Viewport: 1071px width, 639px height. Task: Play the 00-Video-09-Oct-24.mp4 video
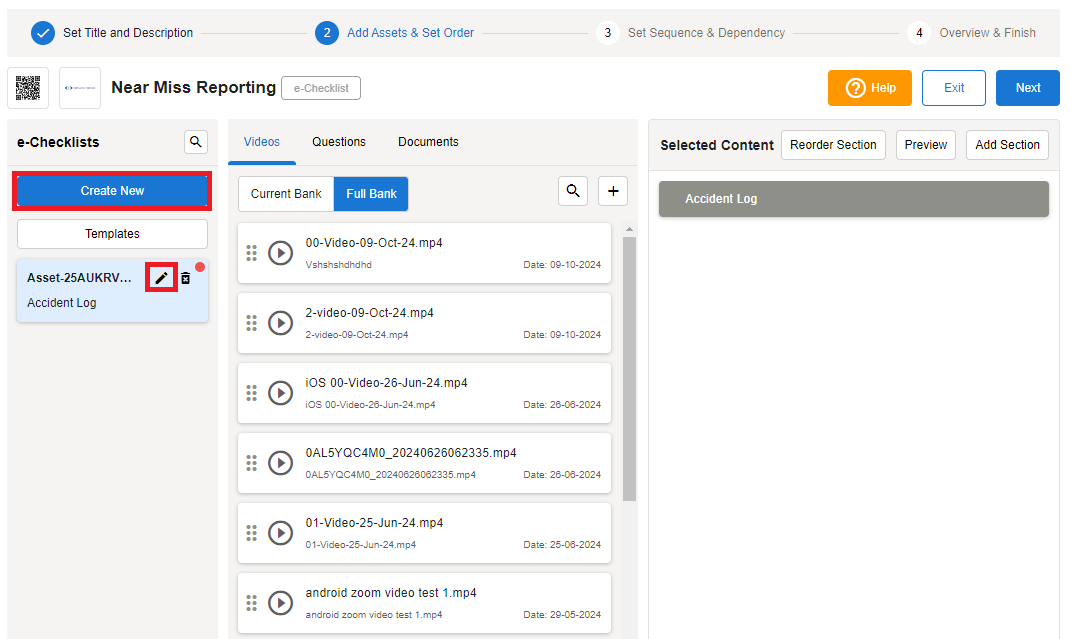click(x=280, y=253)
